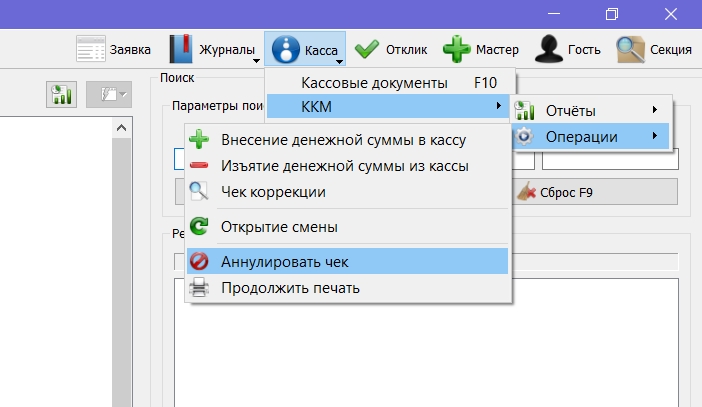Click the Касса toolbar button
702x407 pixels.
pos(304,49)
